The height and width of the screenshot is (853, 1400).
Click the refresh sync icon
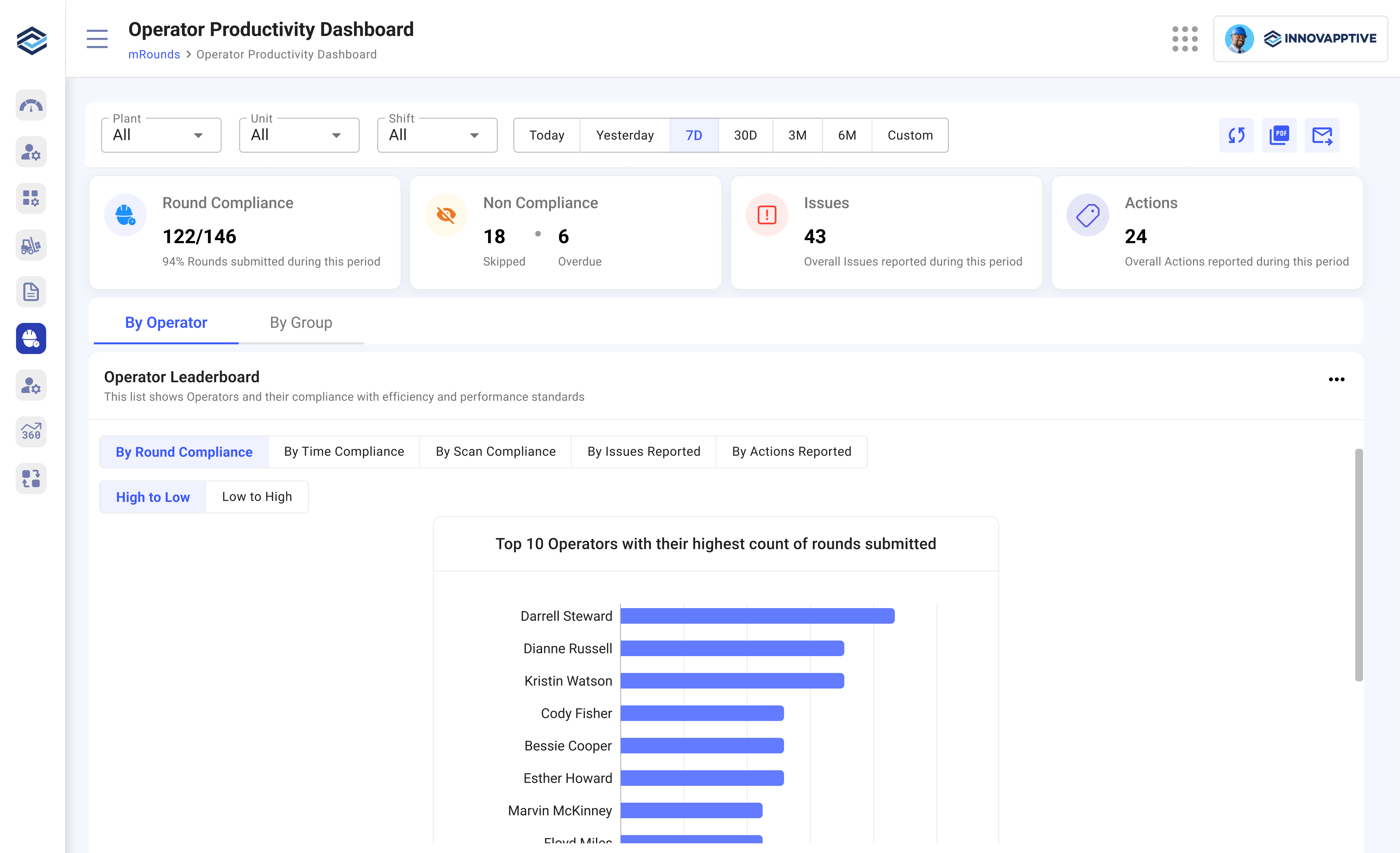click(x=1236, y=135)
